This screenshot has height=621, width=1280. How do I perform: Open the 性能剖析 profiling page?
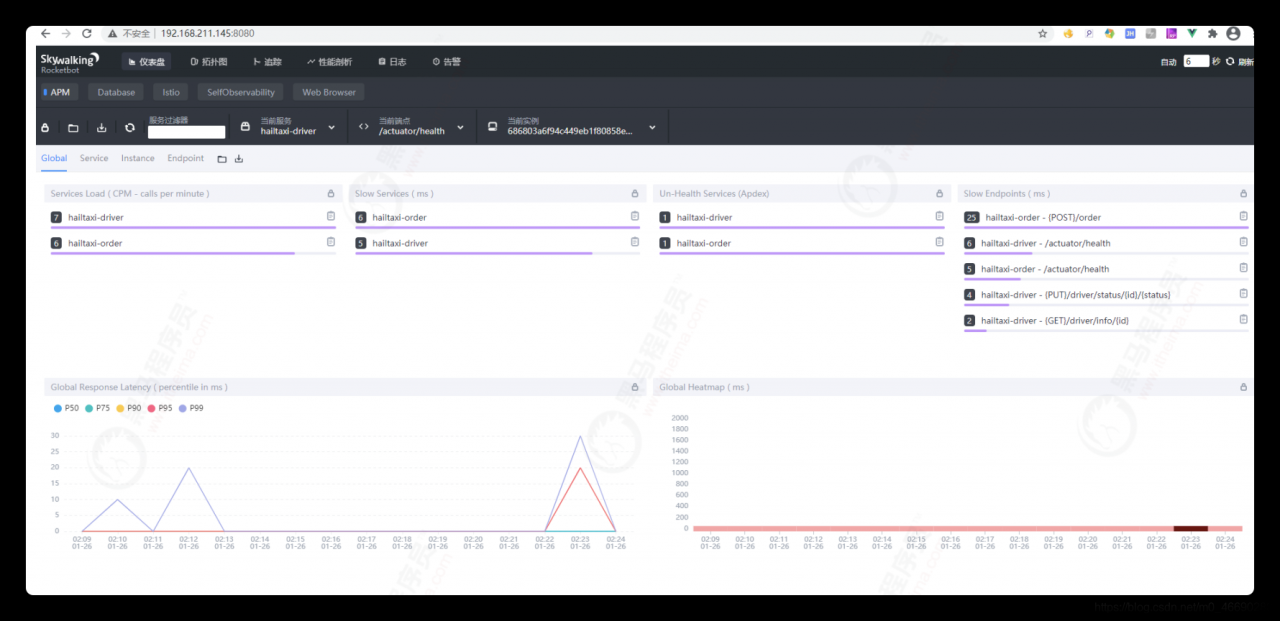pyautogui.click(x=330, y=62)
